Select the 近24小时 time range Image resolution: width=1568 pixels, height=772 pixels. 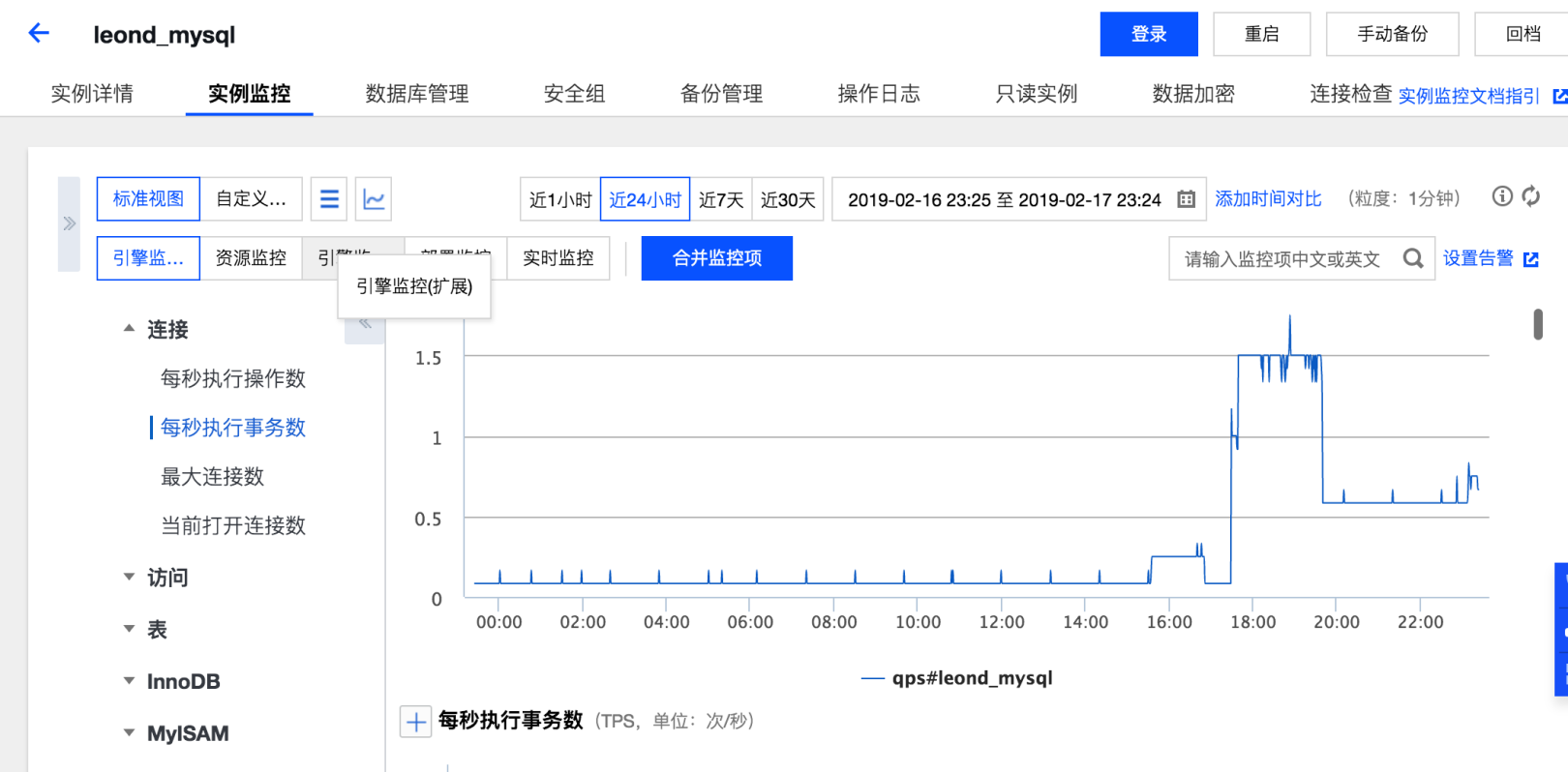click(x=645, y=199)
